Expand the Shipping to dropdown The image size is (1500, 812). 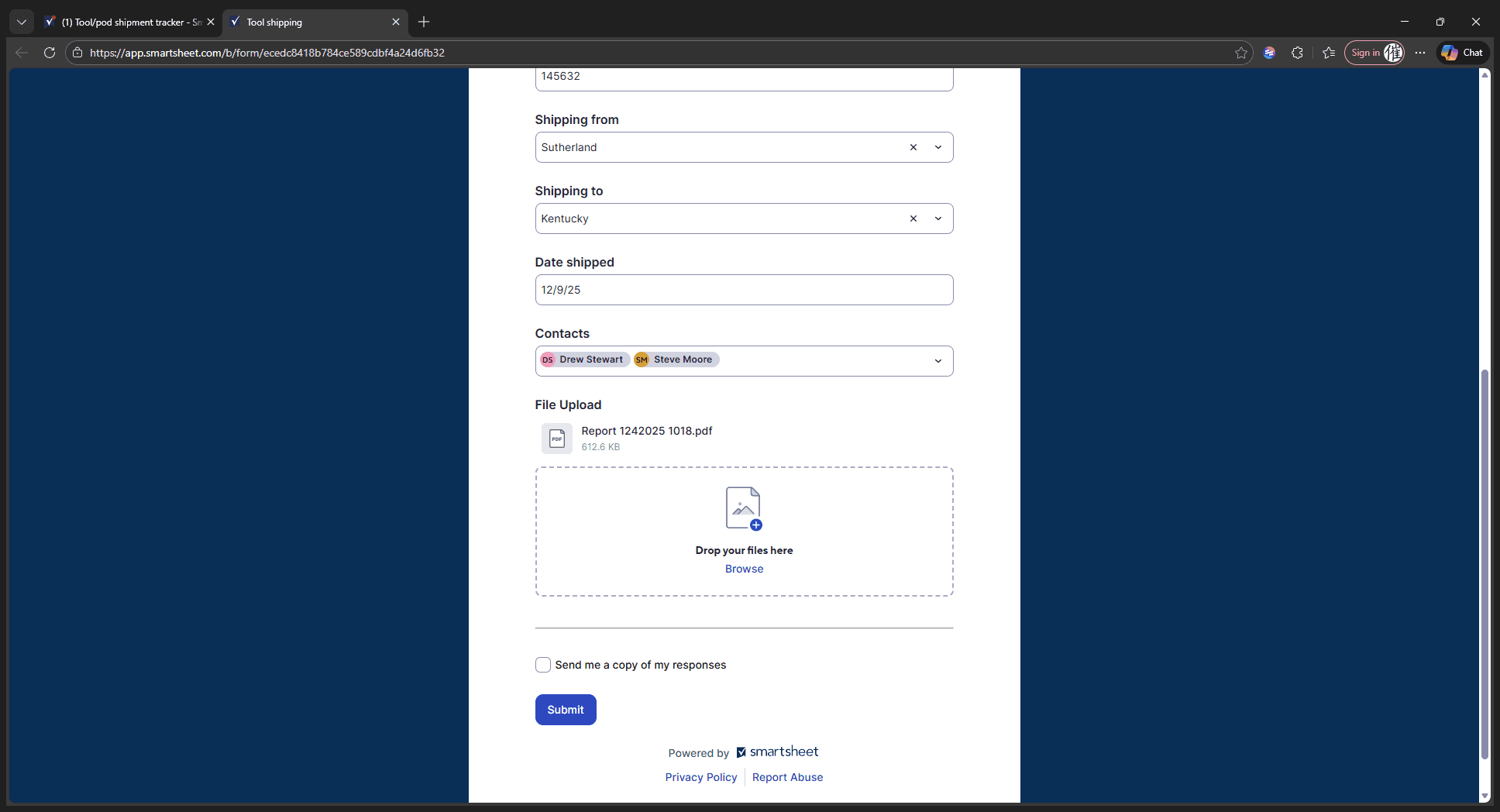tap(938, 218)
